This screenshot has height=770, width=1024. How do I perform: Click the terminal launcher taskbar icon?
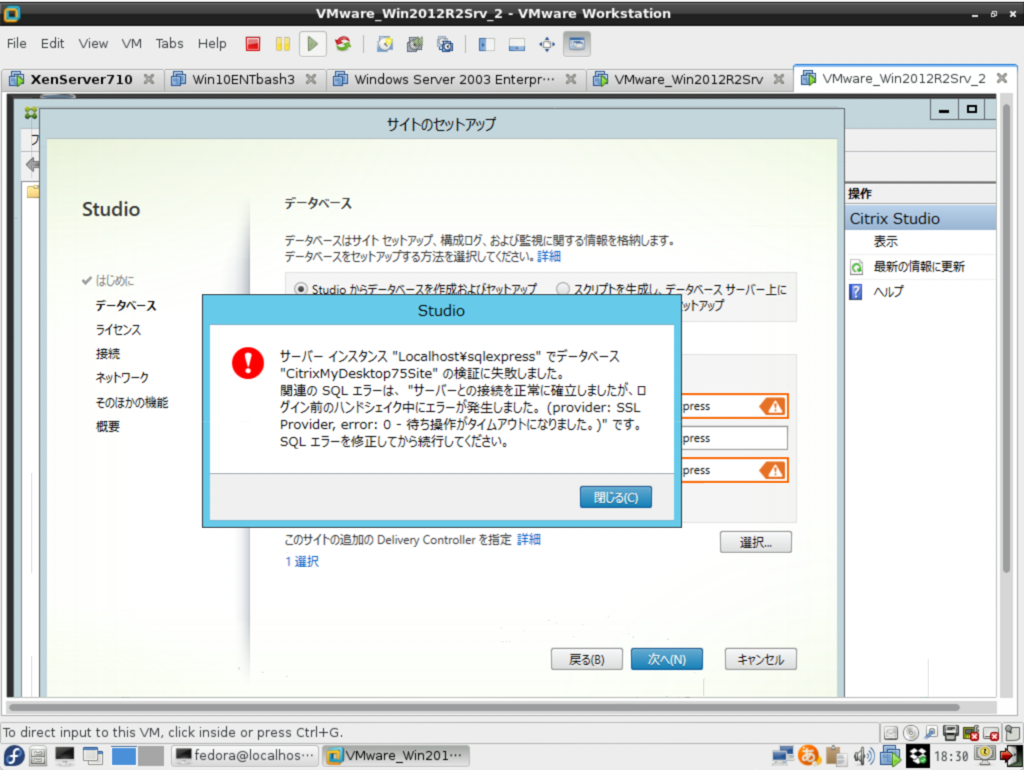(65, 756)
